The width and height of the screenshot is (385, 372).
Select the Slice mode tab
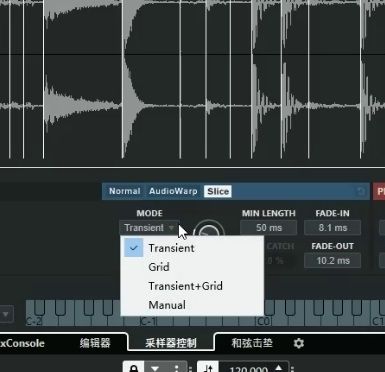[x=218, y=191]
